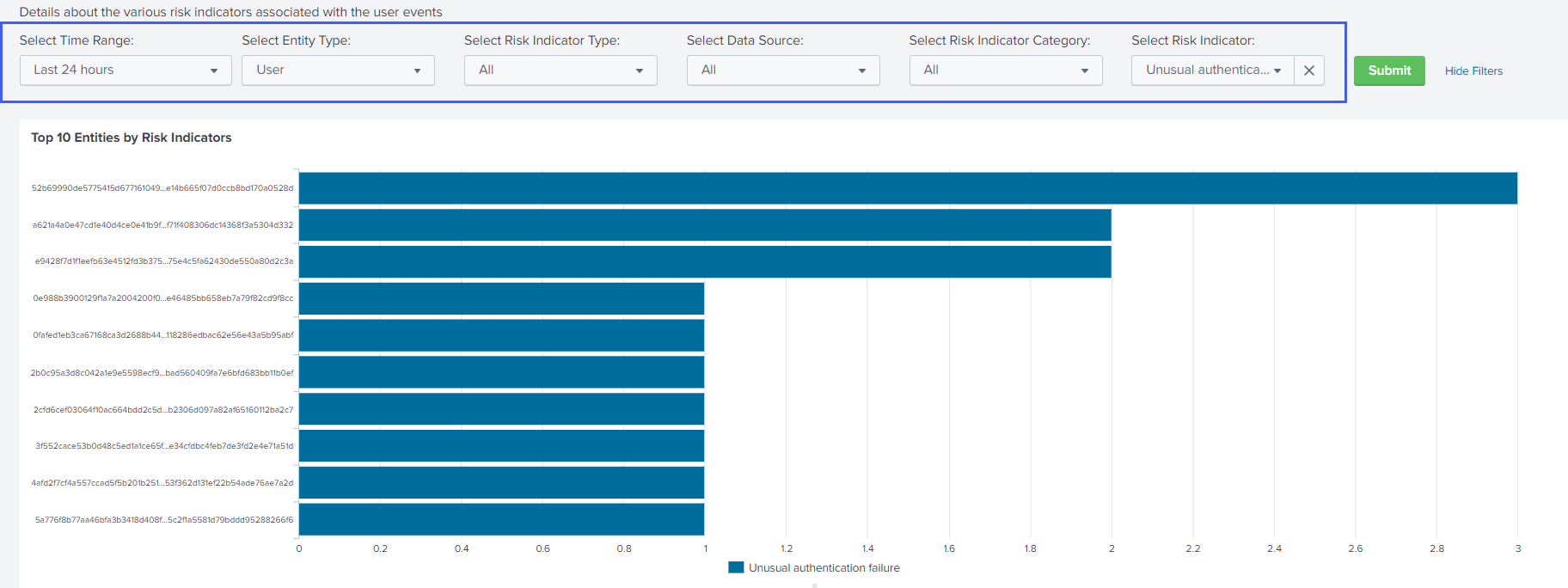Select the bar for entity 2b0c95a3d8c
The height and width of the screenshot is (588, 1568).
point(501,372)
